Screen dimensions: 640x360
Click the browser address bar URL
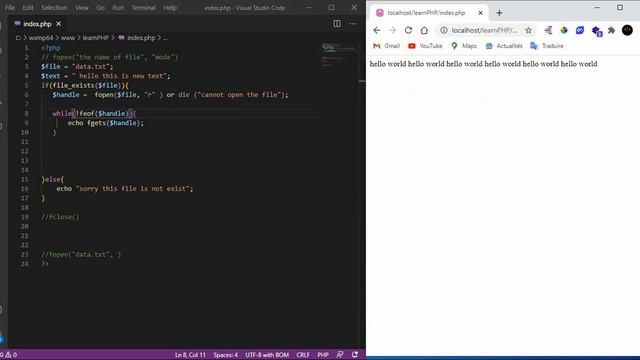484,30
